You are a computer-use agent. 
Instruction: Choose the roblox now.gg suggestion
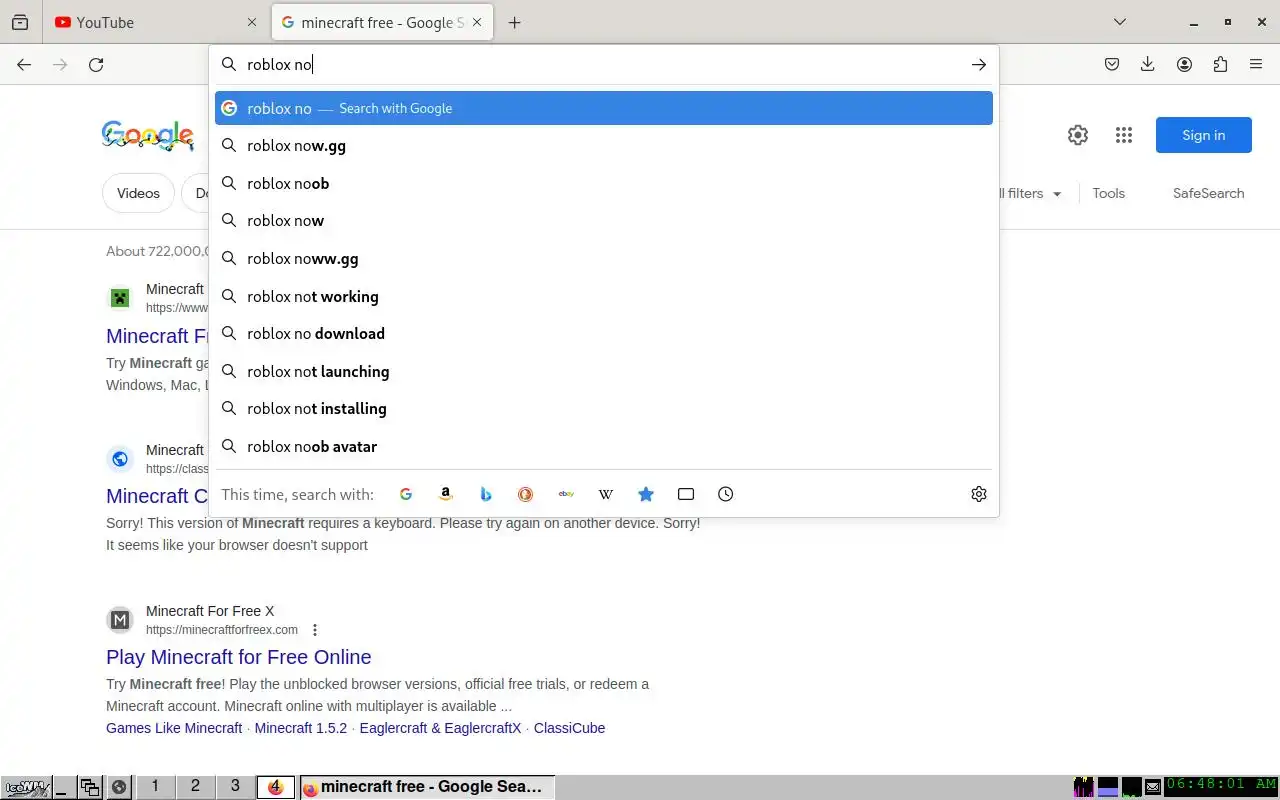[604, 146]
